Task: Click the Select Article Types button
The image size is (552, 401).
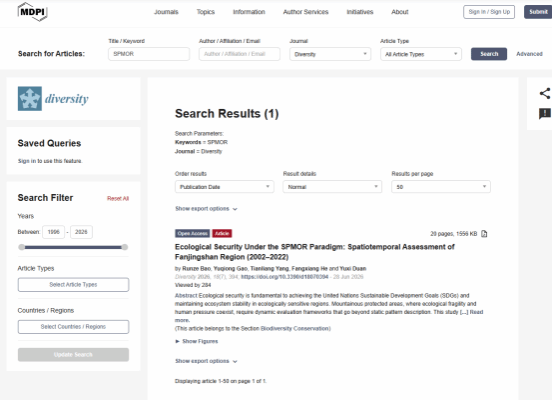Action: tap(73, 285)
